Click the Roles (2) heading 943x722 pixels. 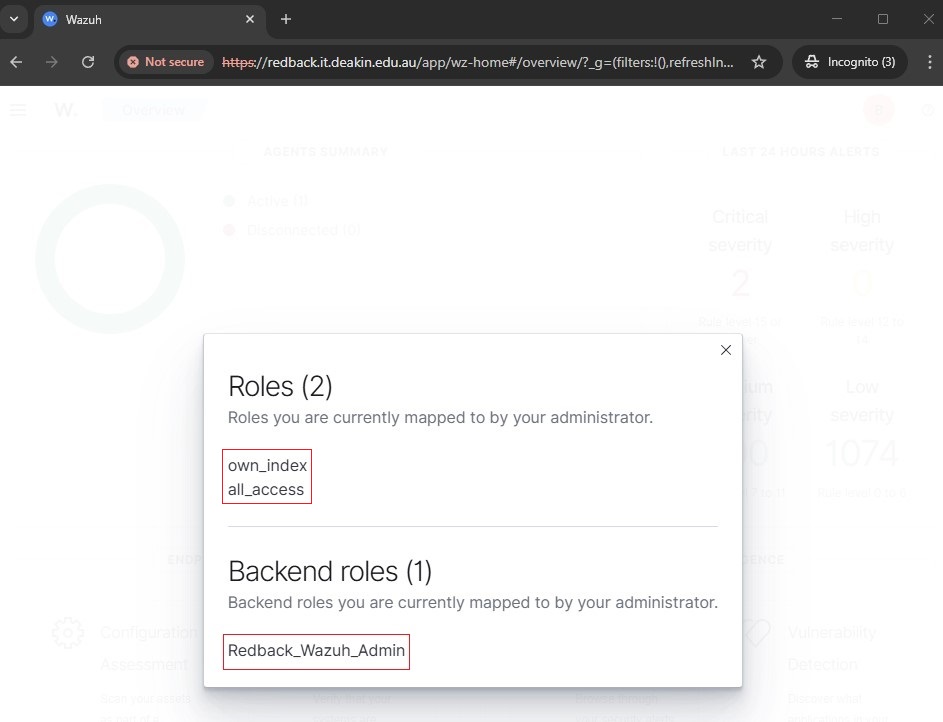(280, 387)
